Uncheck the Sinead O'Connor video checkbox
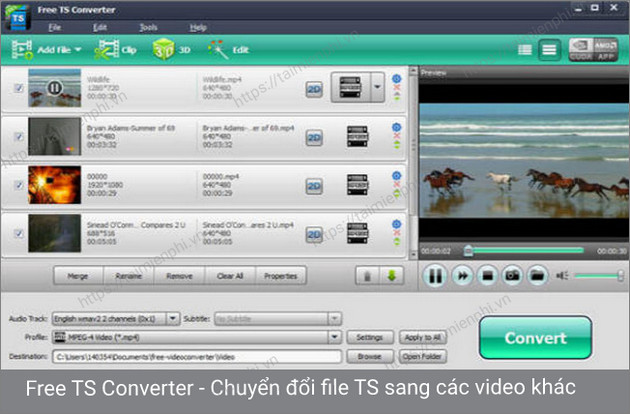Image resolution: width=630 pixels, height=414 pixels. pyautogui.click(x=18, y=233)
